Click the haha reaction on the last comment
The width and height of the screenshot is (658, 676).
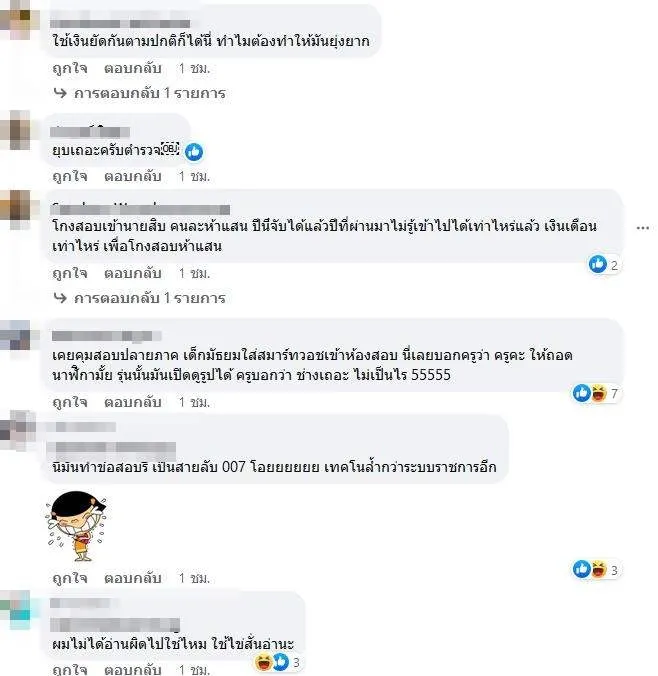coord(263,662)
